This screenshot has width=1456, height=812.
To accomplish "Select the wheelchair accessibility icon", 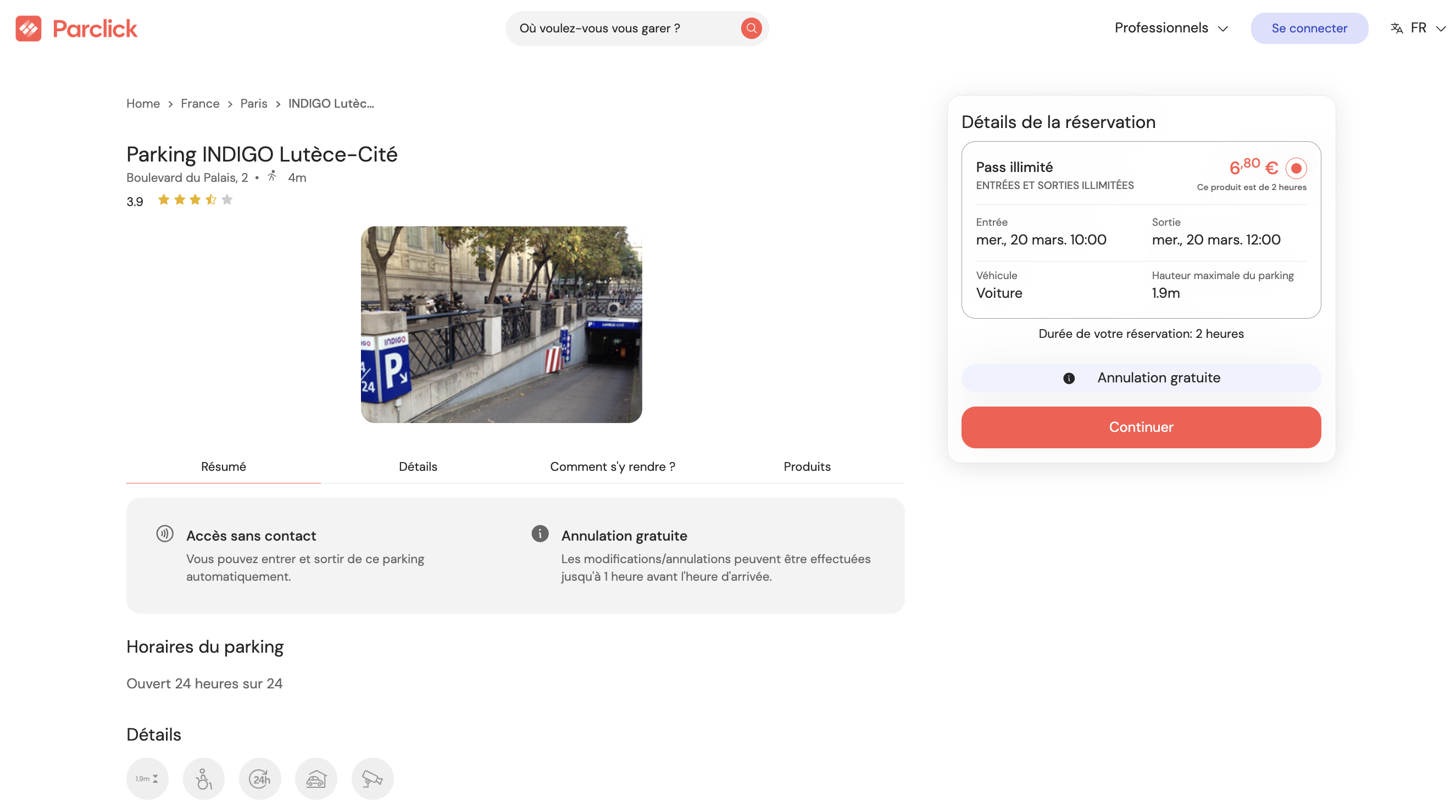I will click(x=203, y=778).
